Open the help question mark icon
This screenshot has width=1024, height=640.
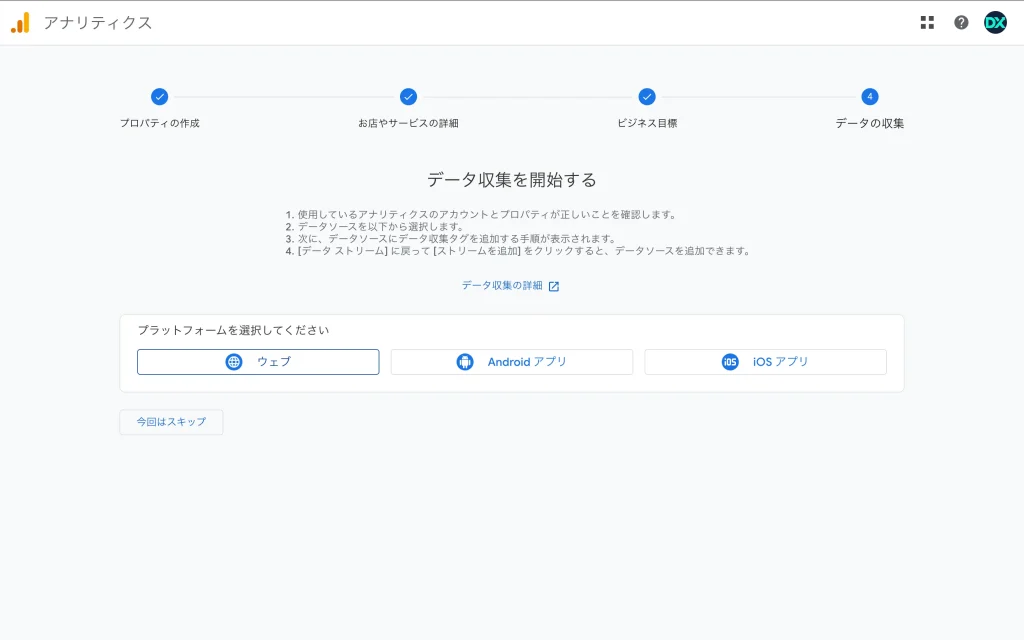[961, 22]
